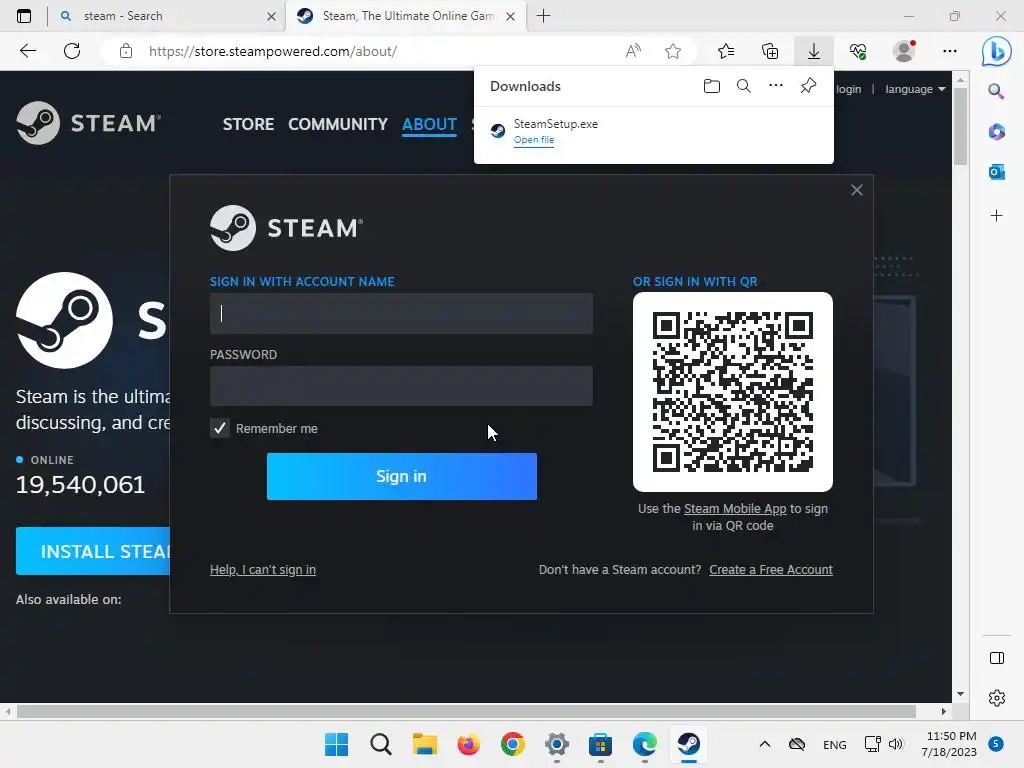Click the INSTALL STEAM button

(x=93, y=551)
